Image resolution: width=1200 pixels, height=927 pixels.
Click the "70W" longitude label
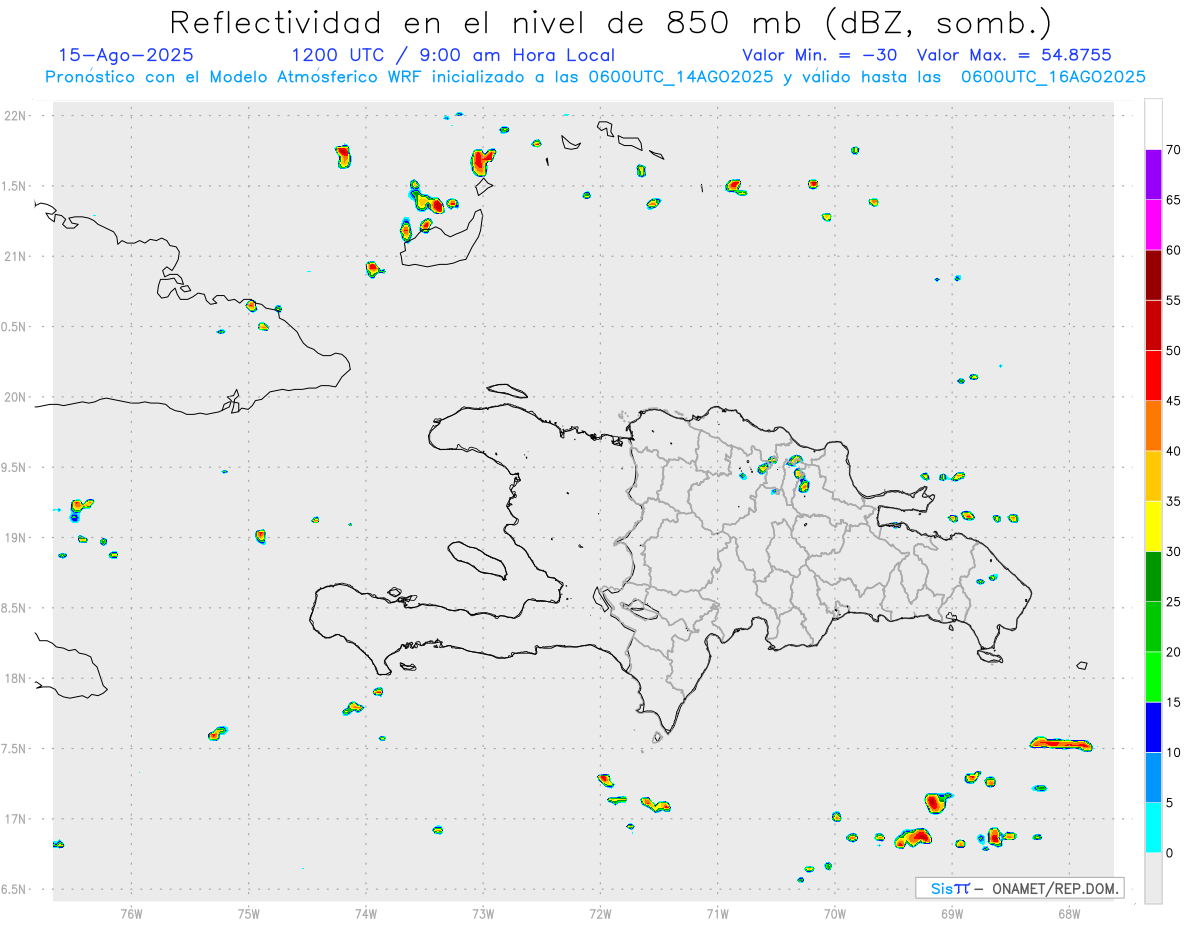[835, 913]
